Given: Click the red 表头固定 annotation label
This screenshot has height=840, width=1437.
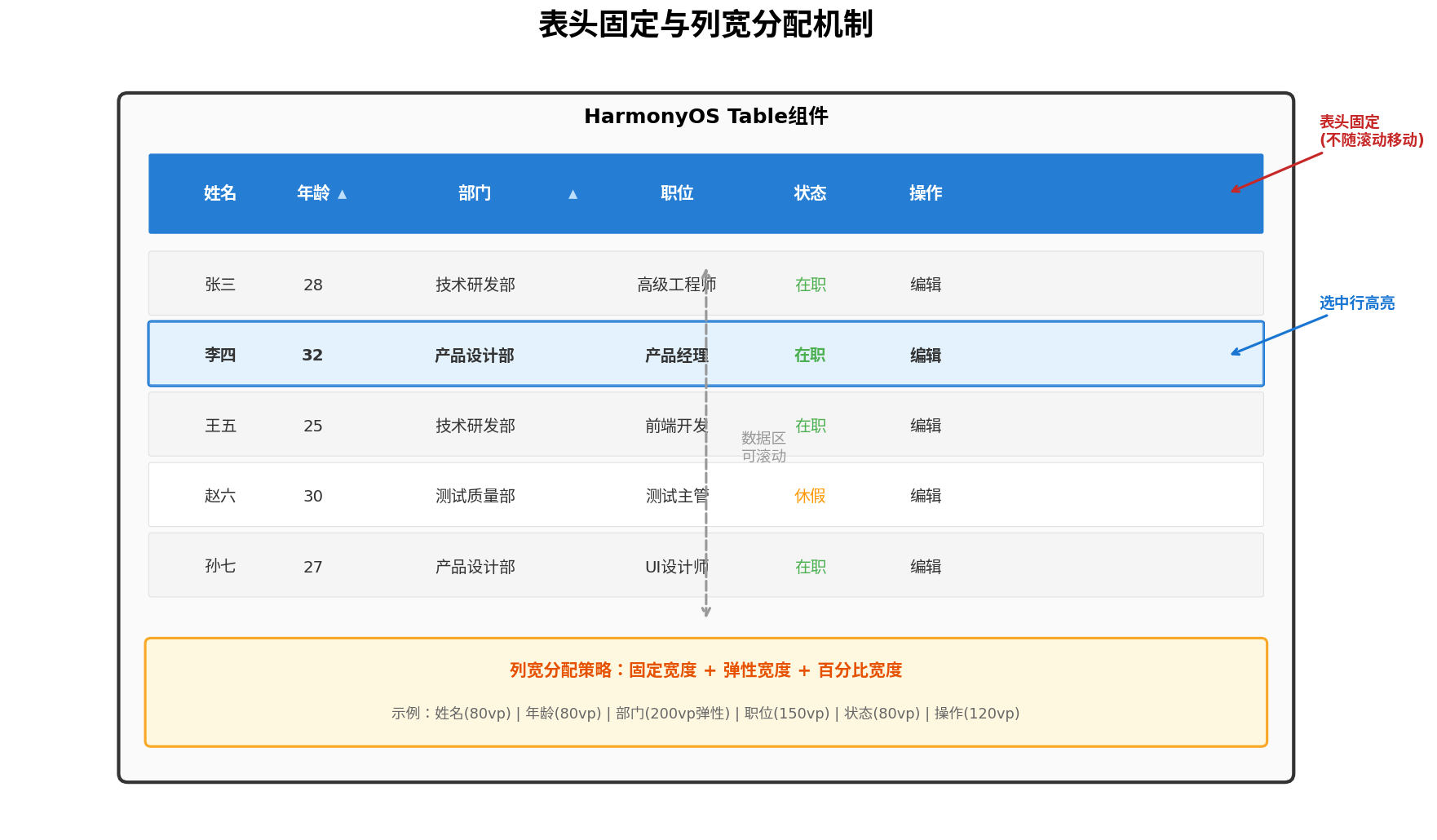Looking at the screenshot, I should click(1372, 131).
